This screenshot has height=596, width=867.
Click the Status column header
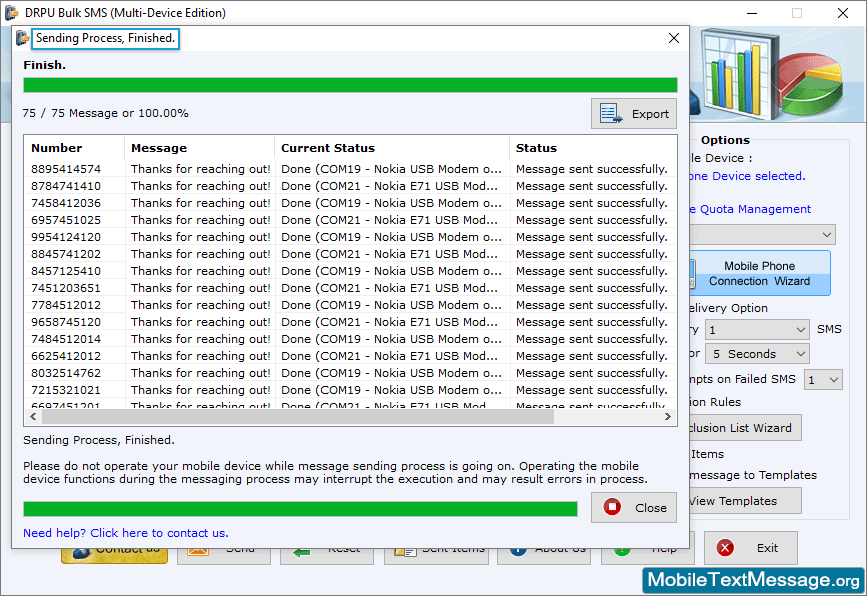593,148
